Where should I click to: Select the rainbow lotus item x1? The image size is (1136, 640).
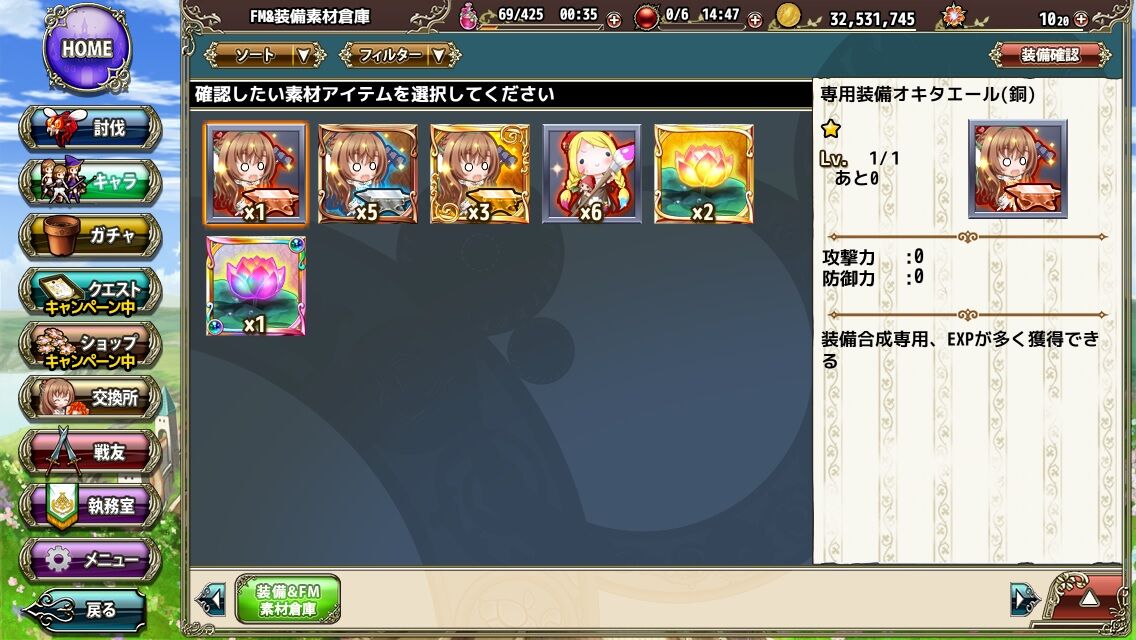256,286
